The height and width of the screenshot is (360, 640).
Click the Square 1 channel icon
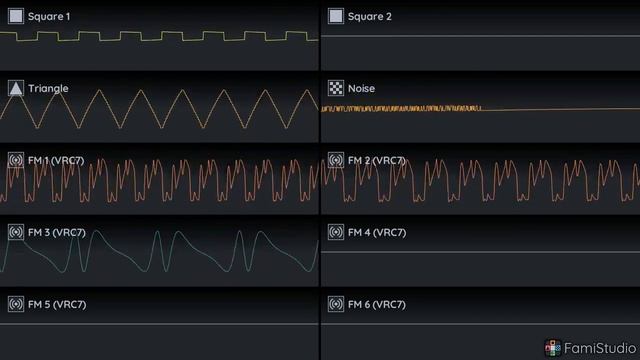tap(16, 16)
